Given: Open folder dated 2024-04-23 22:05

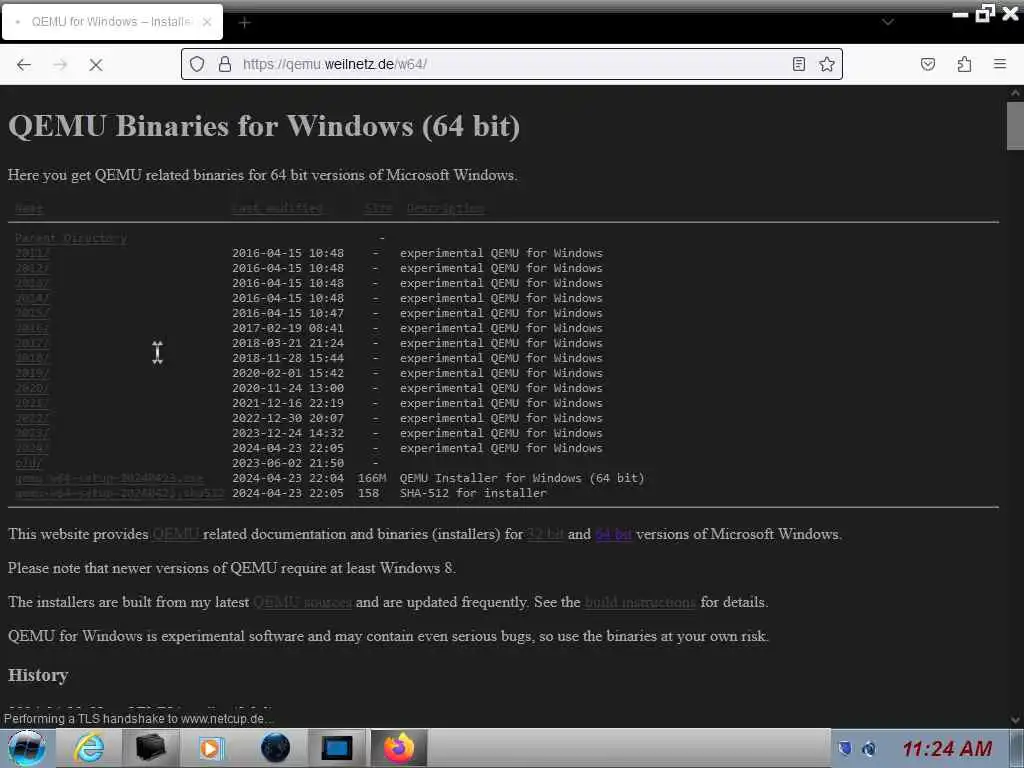Looking at the screenshot, I should click(x=32, y=449).
